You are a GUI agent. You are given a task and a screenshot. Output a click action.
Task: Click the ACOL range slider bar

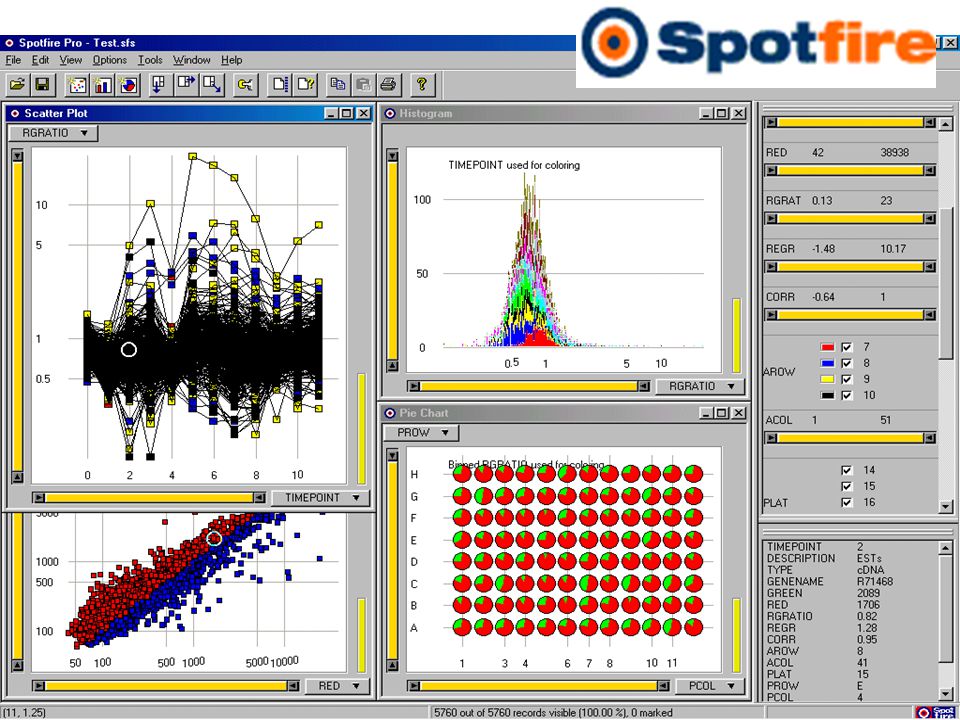tap(851, 438)
